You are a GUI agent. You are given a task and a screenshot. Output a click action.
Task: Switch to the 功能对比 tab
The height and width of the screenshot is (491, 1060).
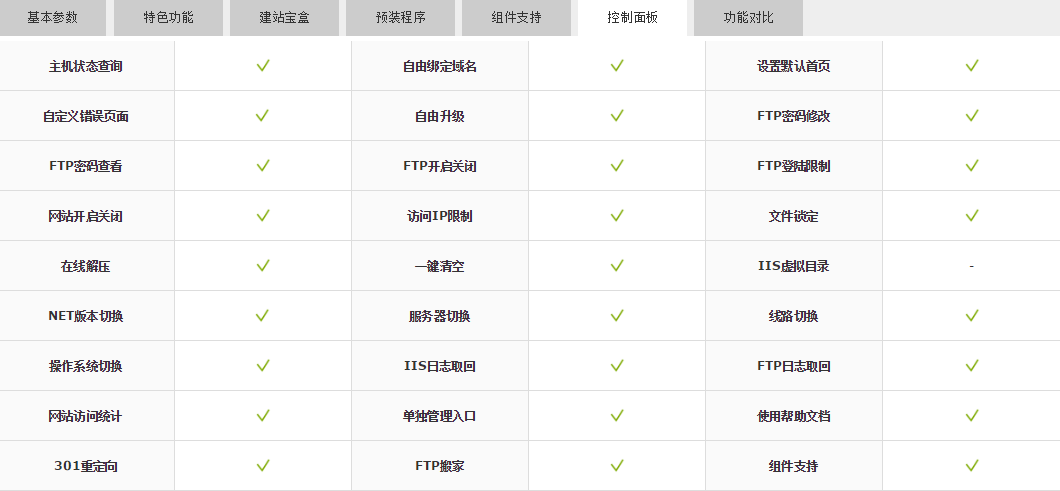[748, 18]
